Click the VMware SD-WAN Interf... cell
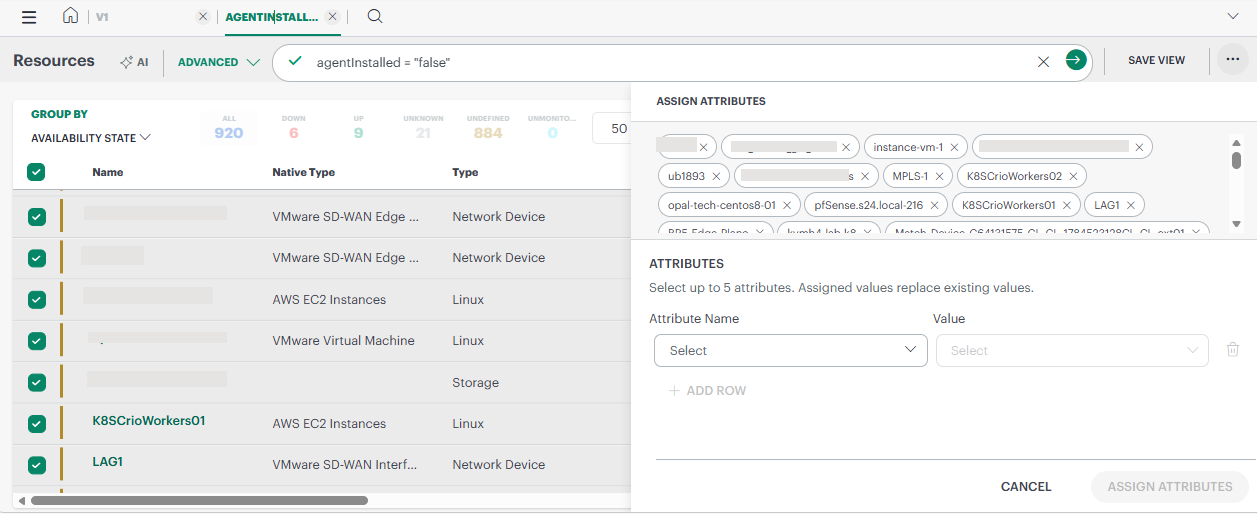The width and height of the screenshot is (1257, 515). tap(345, 465)
